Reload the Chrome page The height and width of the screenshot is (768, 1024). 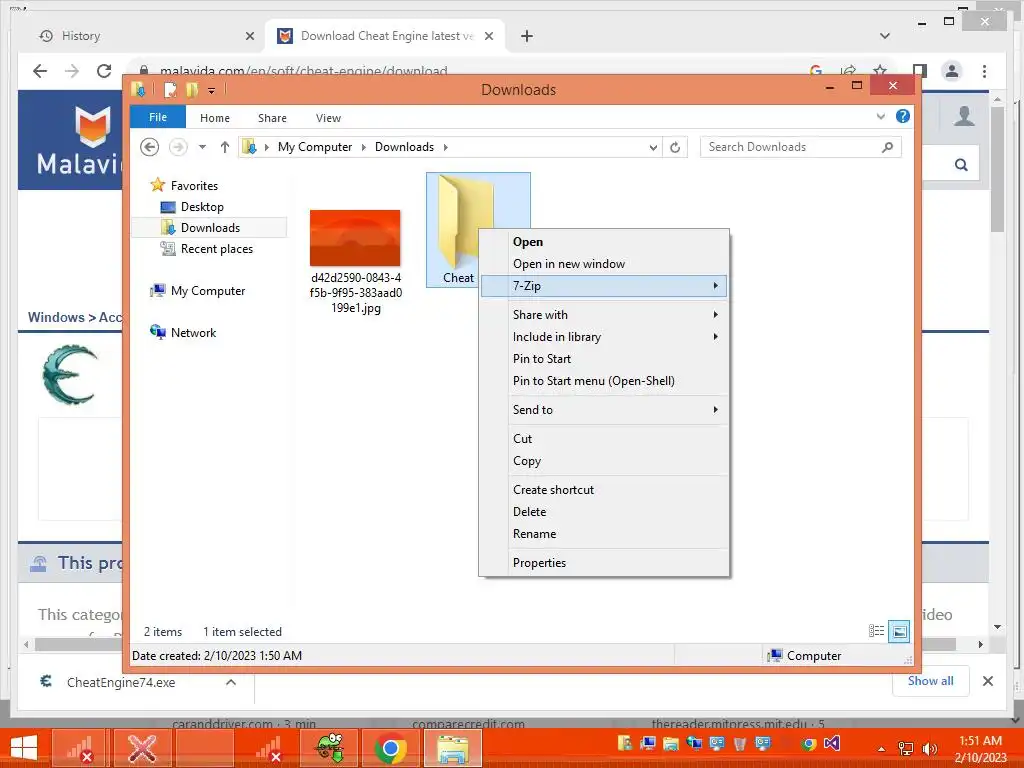pos(104,71)
